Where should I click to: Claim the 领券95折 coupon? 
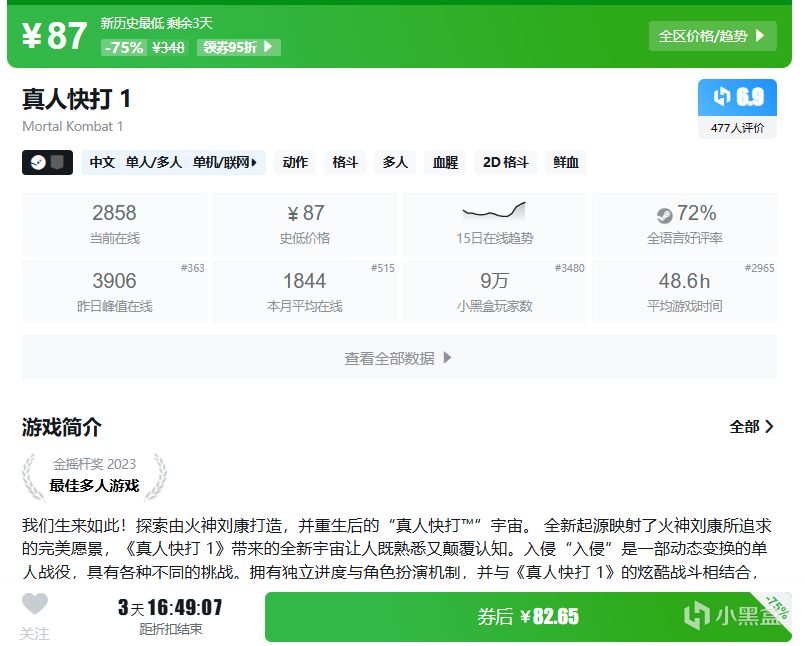point(239,47)
